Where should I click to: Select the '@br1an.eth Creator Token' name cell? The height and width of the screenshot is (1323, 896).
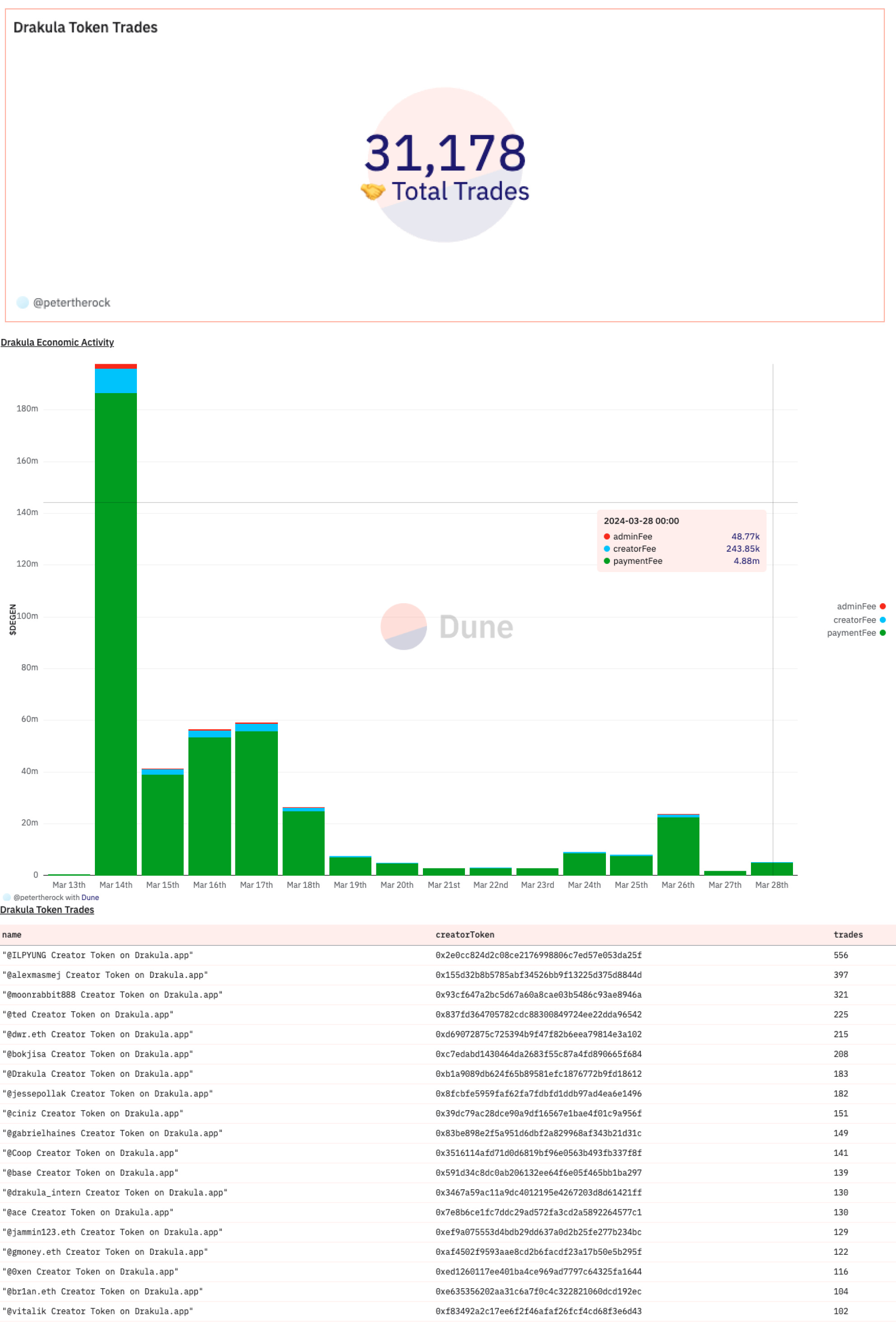click(103, 1291)
